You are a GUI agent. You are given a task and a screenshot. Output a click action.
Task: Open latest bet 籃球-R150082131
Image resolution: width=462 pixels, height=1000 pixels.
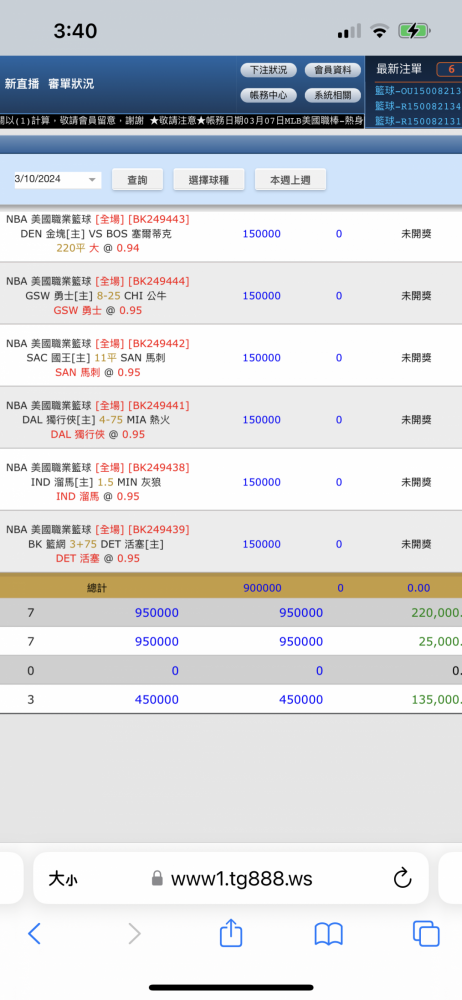click(418, 121)
